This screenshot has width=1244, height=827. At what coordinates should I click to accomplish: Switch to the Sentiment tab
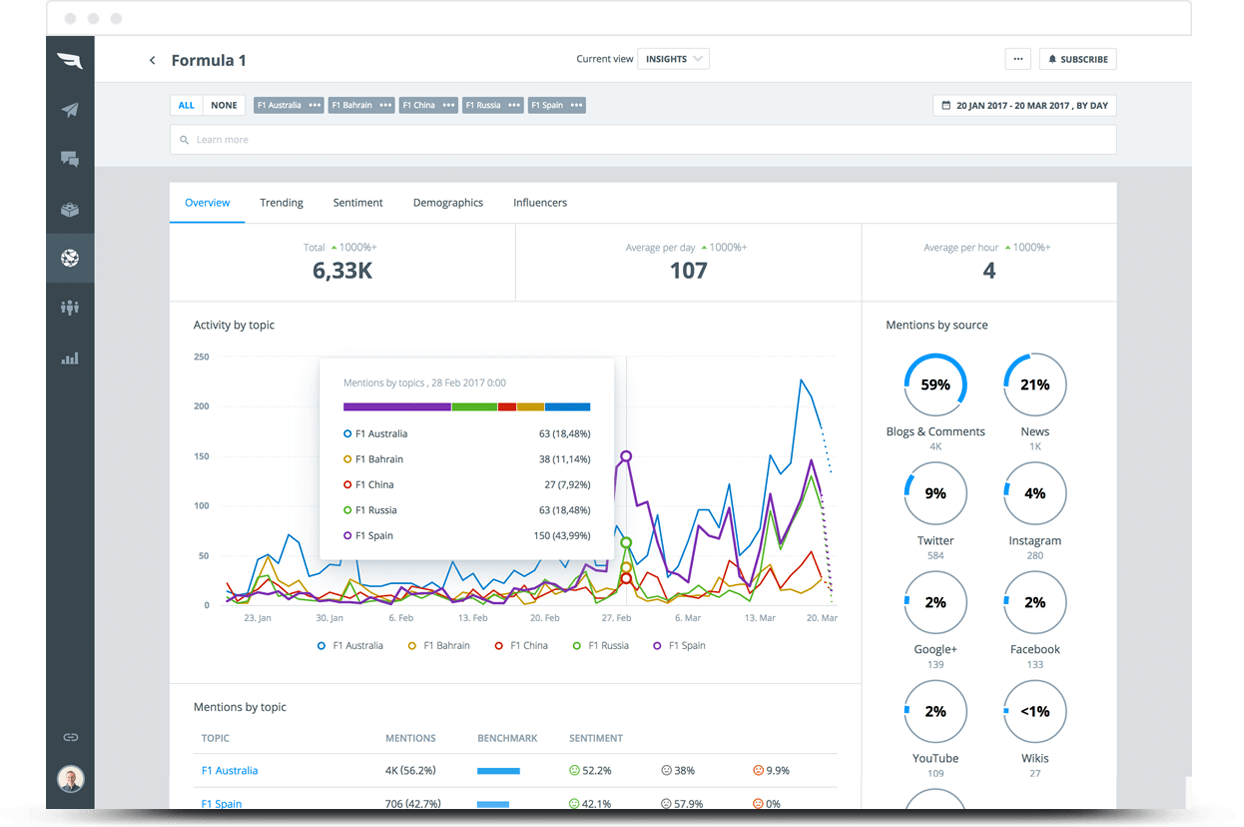click(358, 203)
